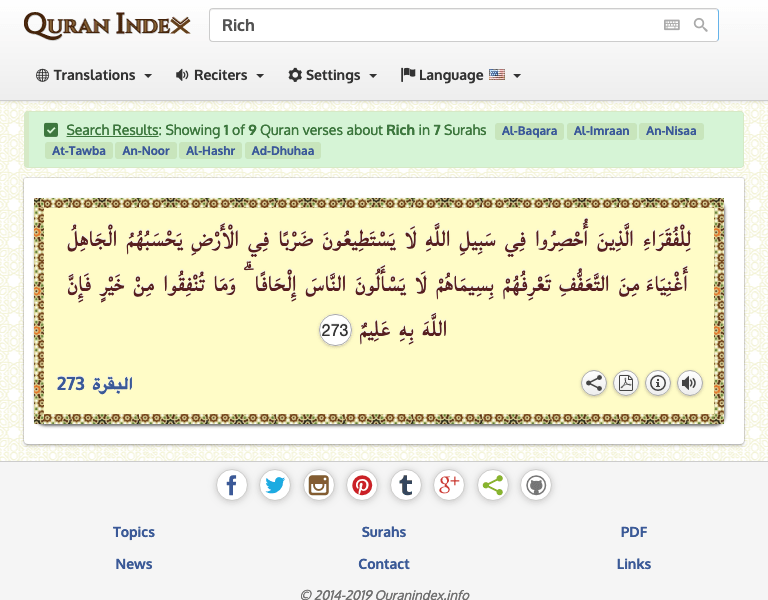Click the GitHub icon in footer

536,486
